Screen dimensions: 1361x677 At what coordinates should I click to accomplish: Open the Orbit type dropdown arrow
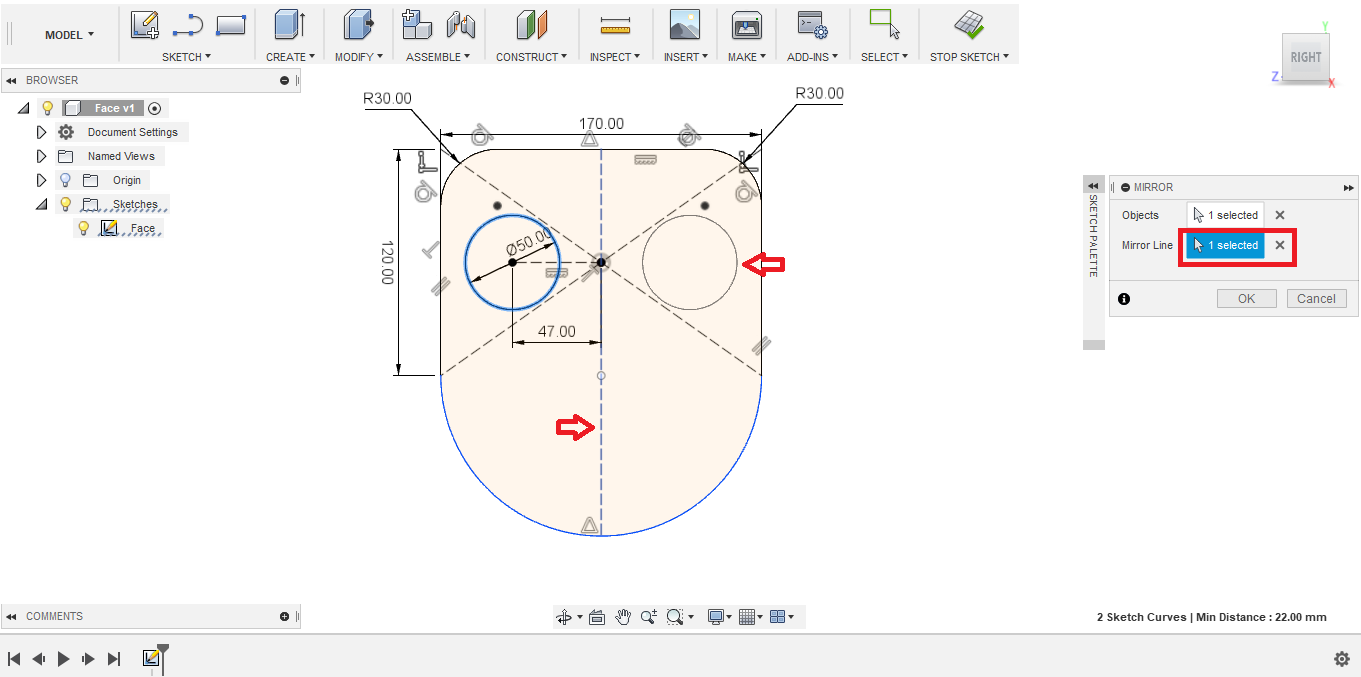(580, 617)
